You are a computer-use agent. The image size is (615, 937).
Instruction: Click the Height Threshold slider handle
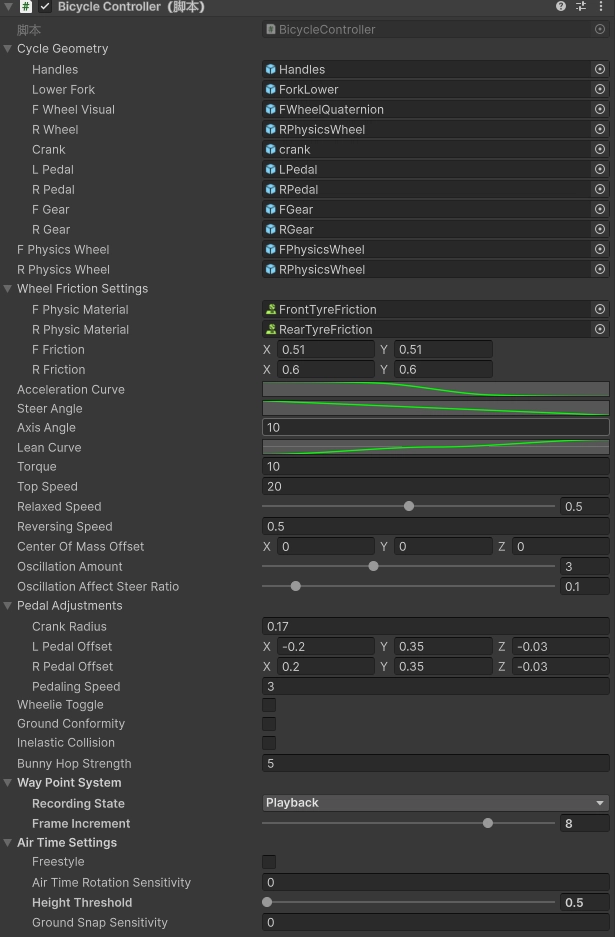[267, 902]
